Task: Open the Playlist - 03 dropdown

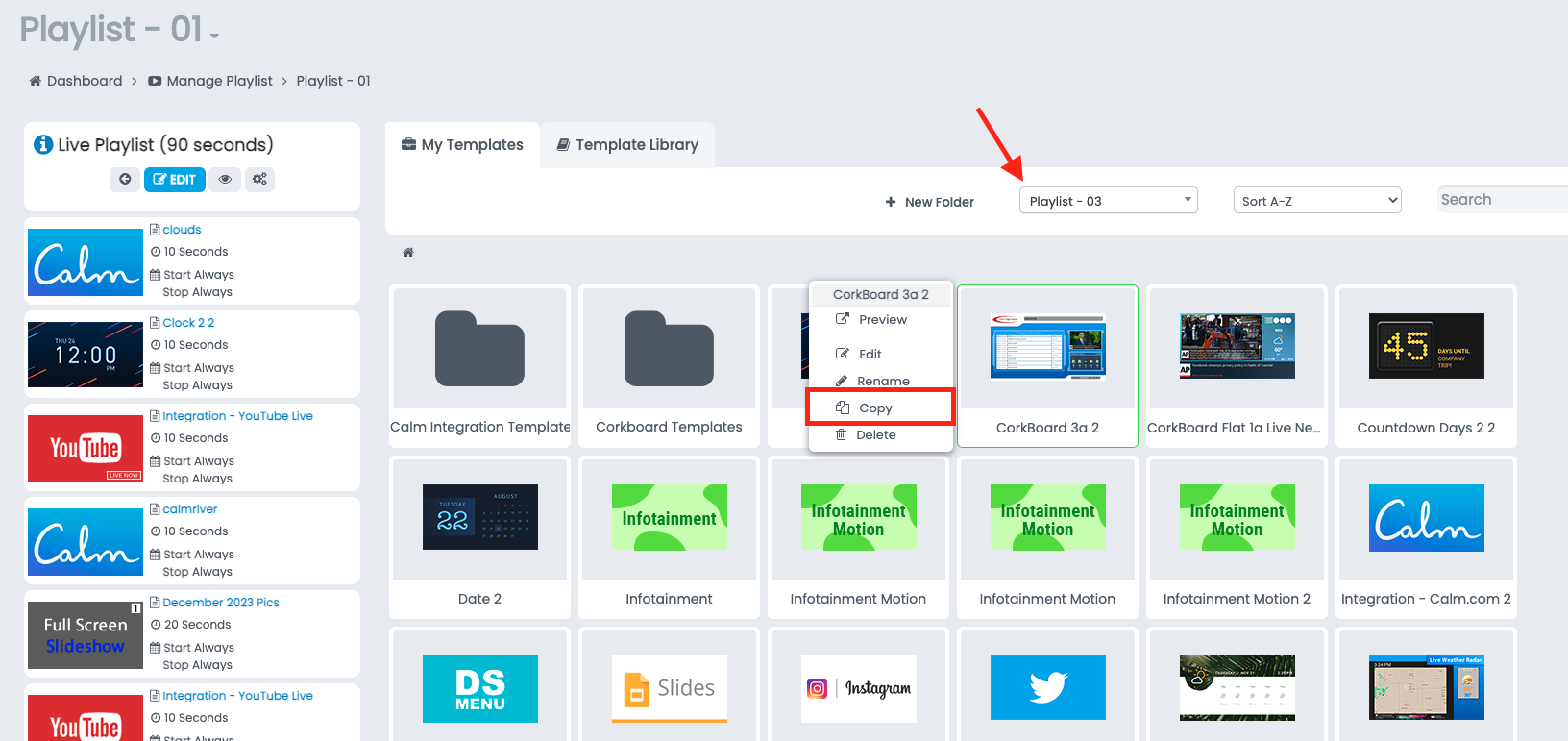Action: [x=1108, y=200]
